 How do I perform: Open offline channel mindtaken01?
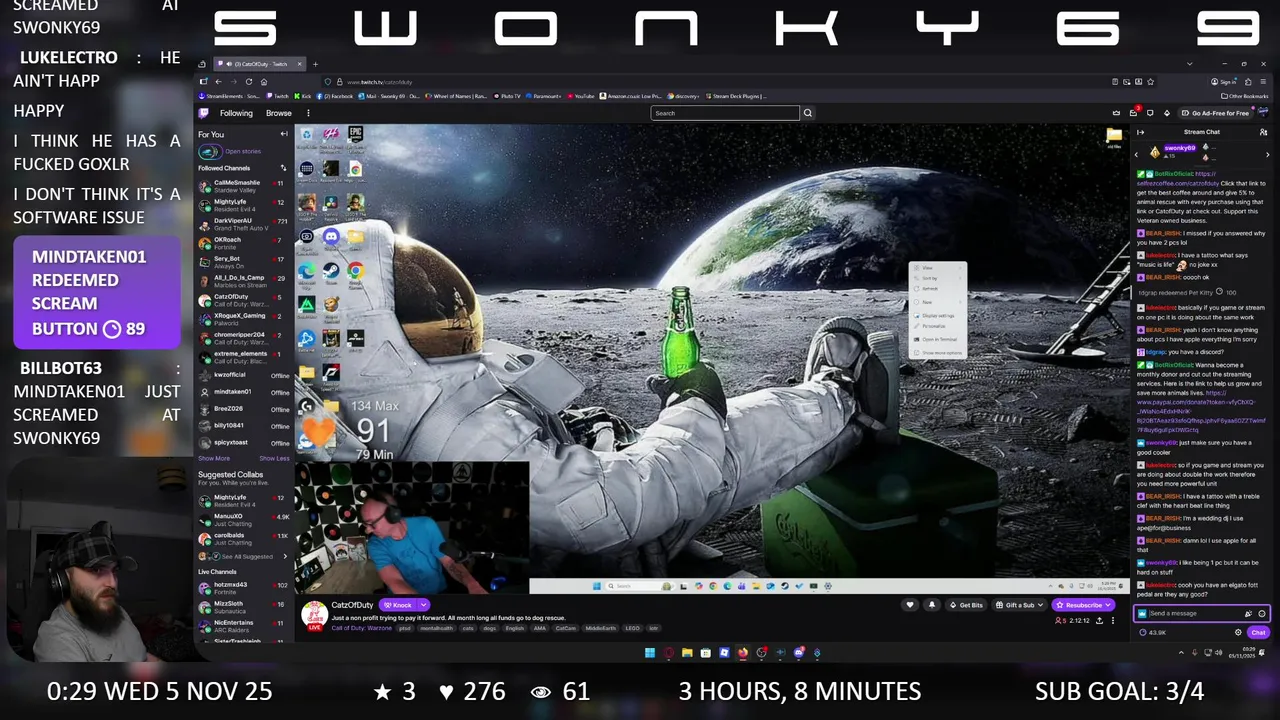[243, 392]
